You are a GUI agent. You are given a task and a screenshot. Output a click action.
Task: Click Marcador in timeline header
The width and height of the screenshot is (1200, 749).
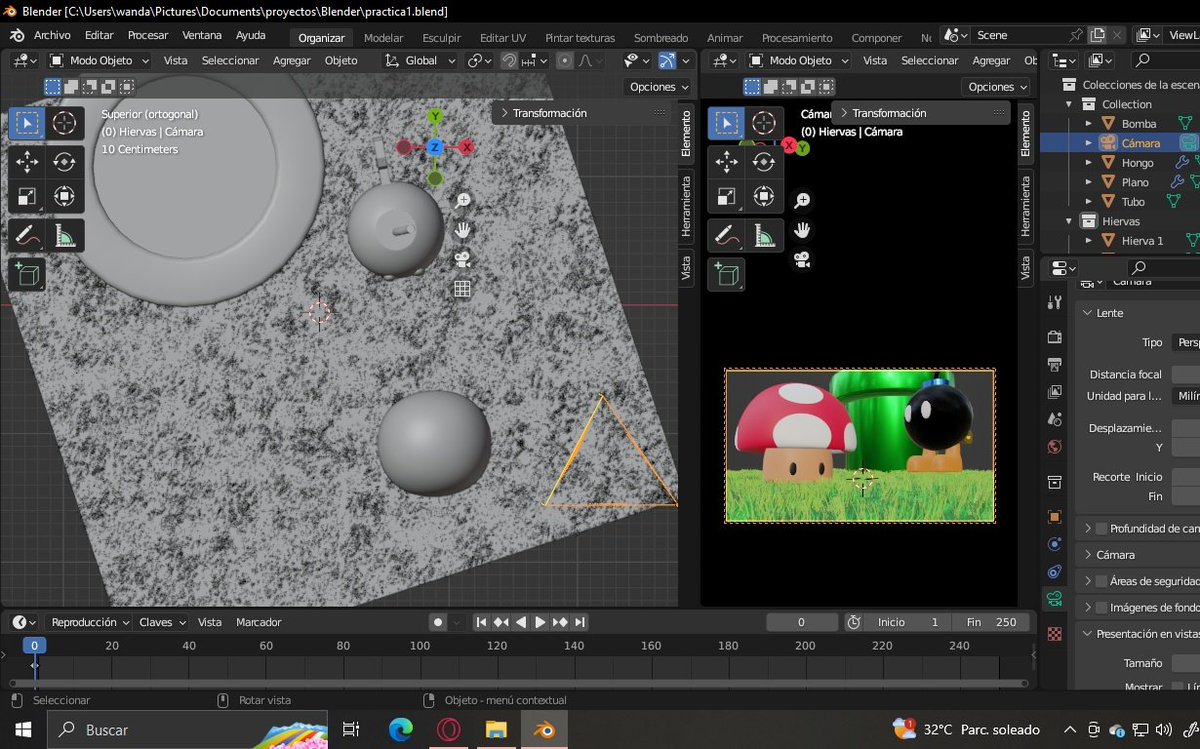point(259,622)
